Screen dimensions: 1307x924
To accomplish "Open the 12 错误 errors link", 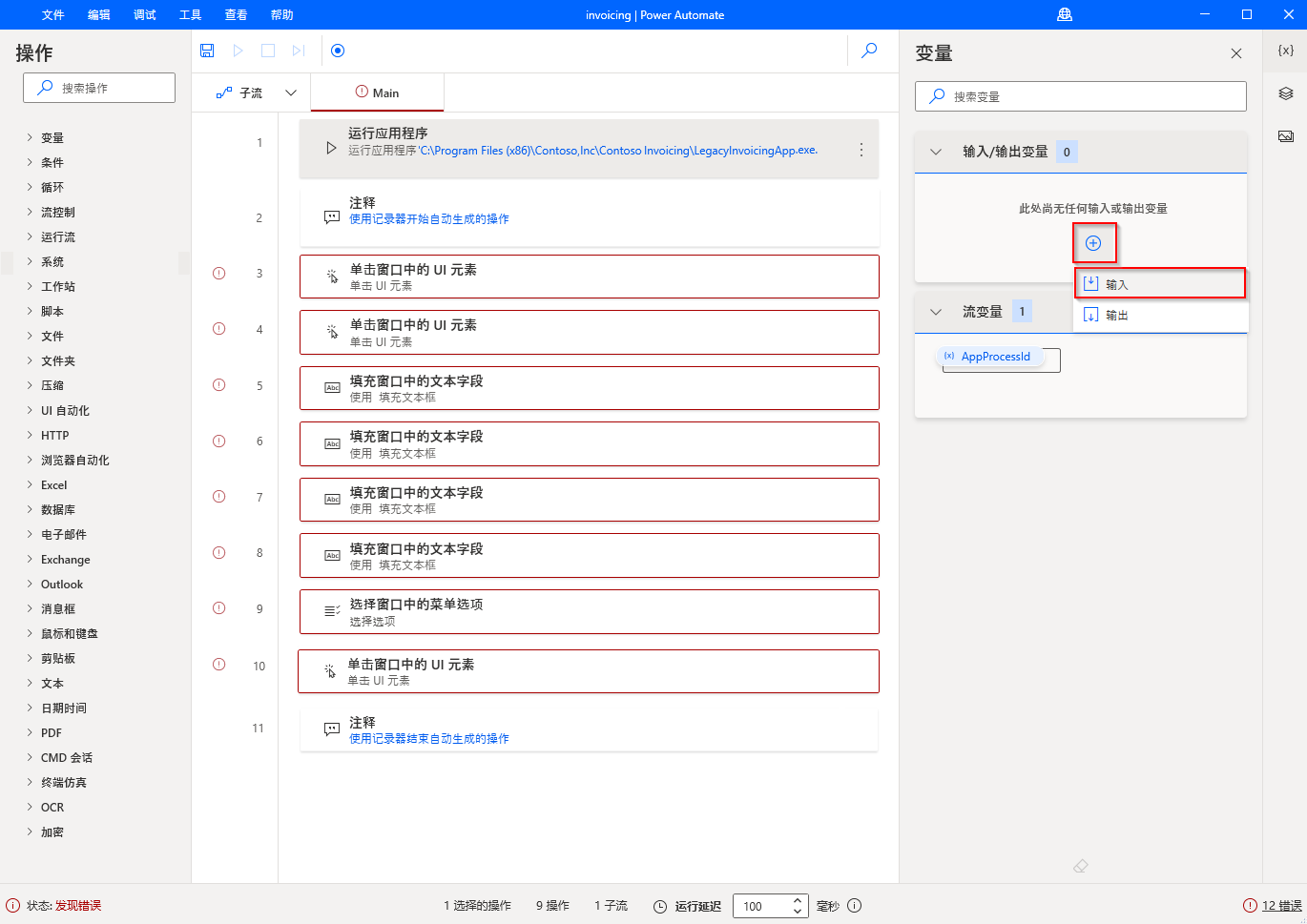I will (x=1282, y=906).
